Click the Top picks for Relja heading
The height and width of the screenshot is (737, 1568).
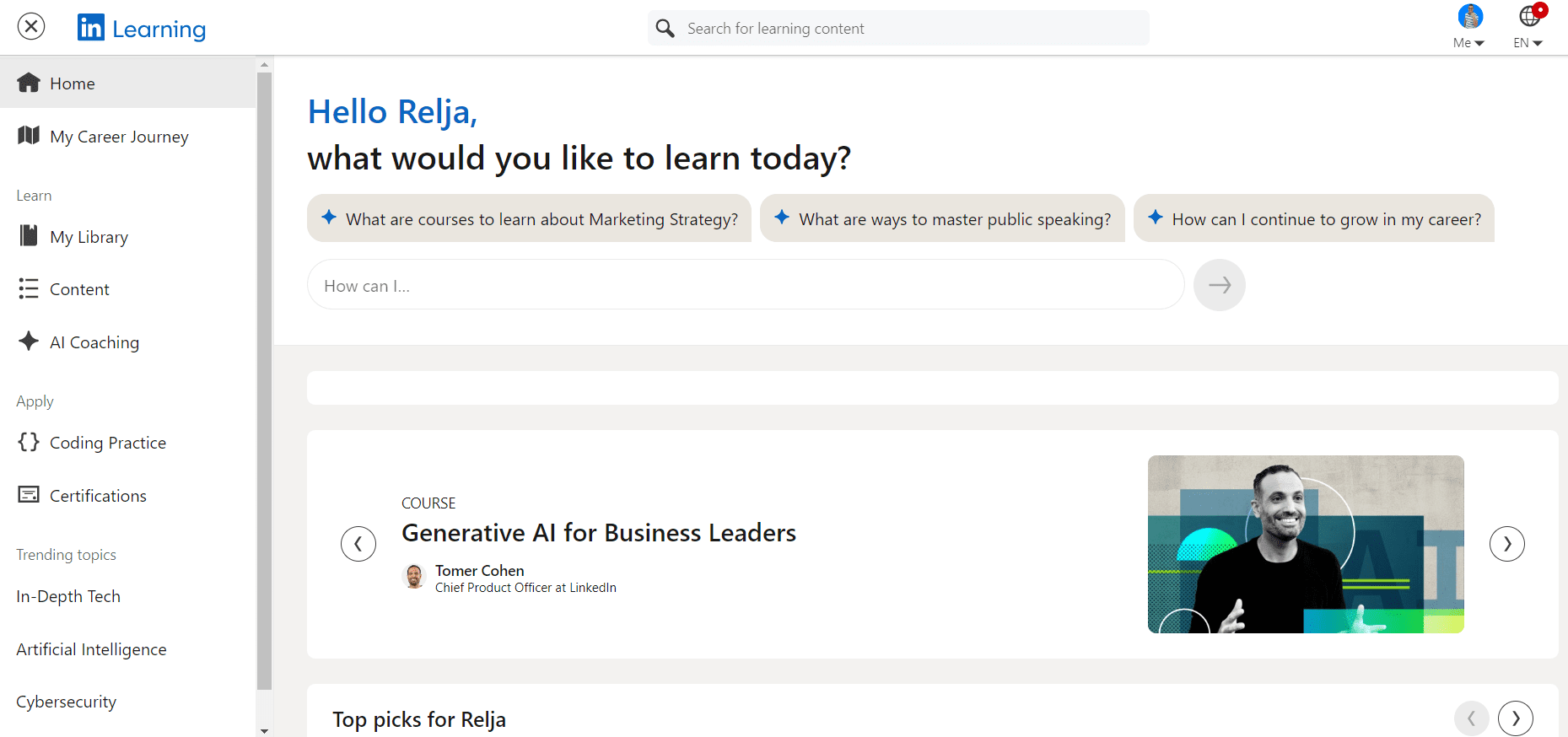pos(419,719)
